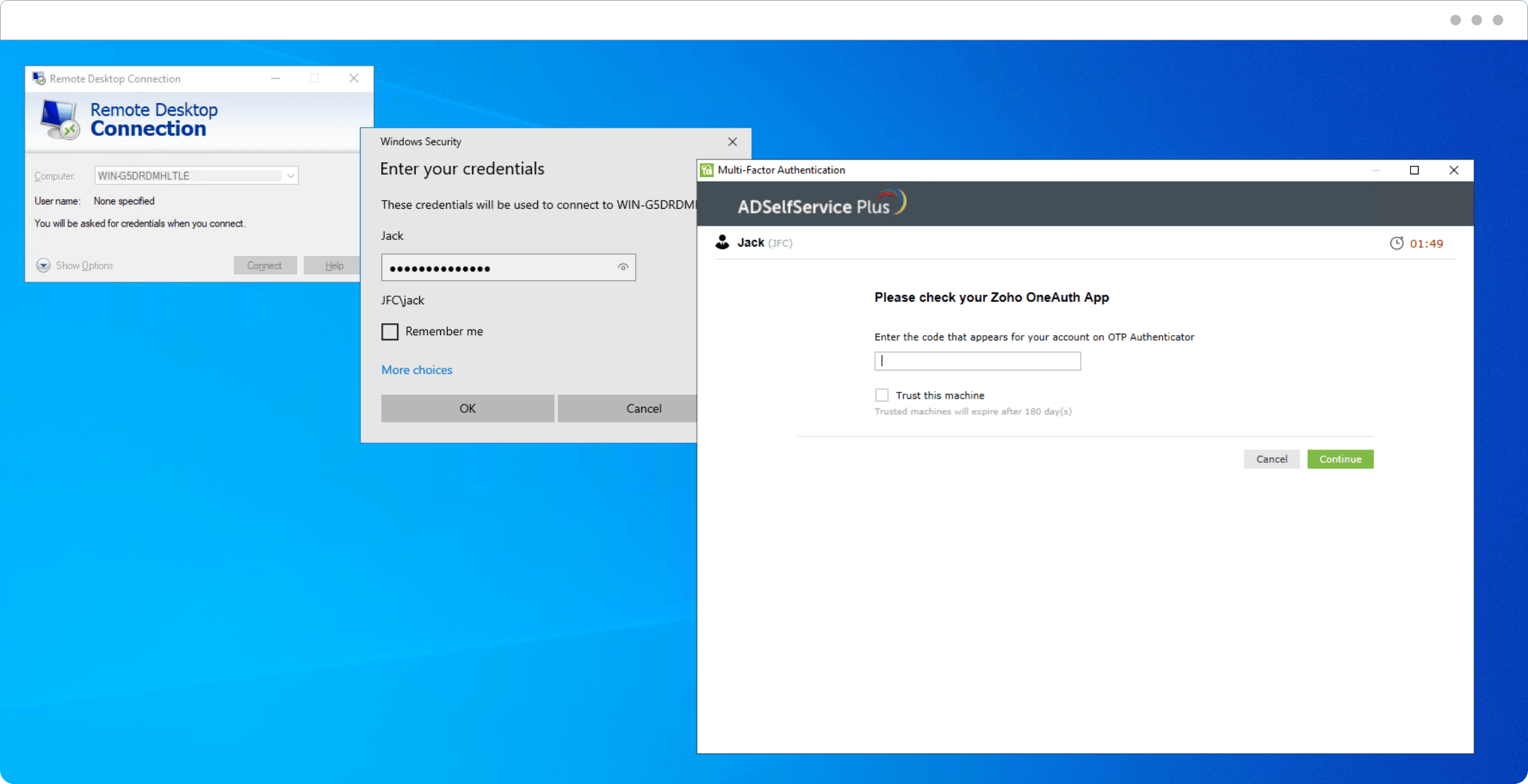Close the Windows Security dialog
The image size is (1528, 784).
(732, 142)
